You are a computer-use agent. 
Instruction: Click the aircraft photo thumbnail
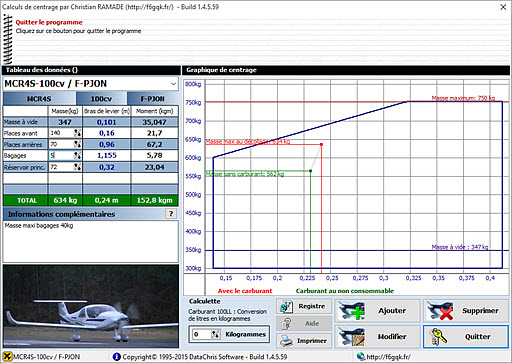pyautogui.click(x=91, y=307)
